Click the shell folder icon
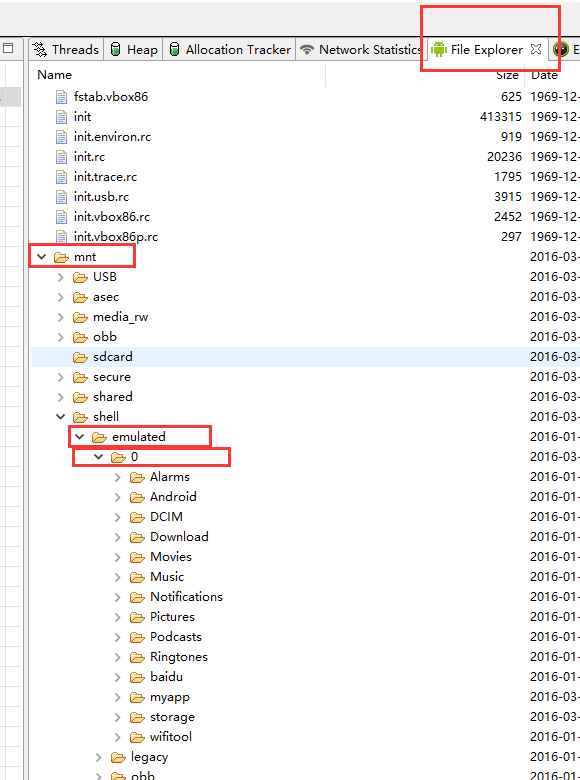The height and width of the screenshot is (780, 580). coord(80,417)
